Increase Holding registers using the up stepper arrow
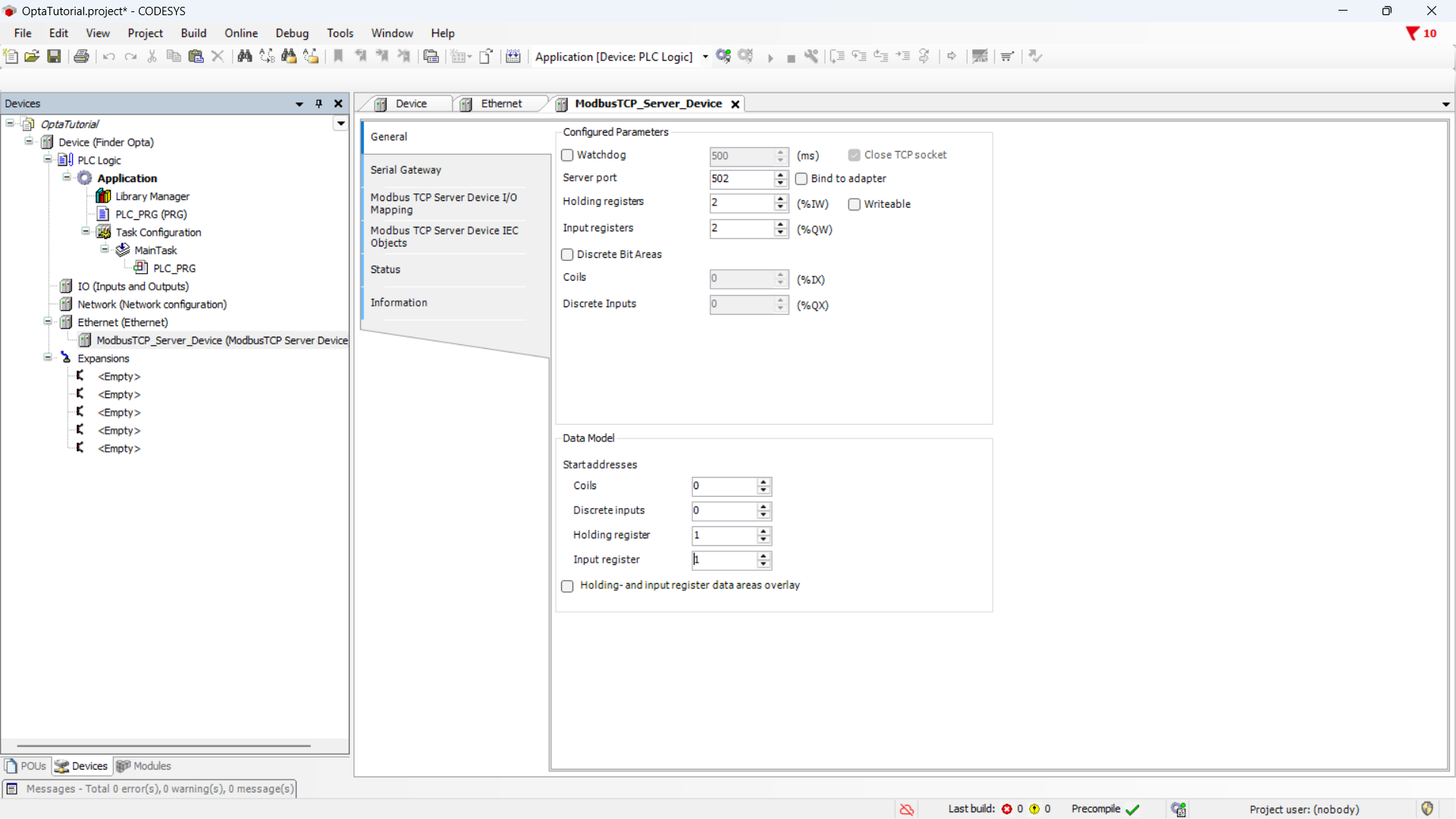1456x819 pixels. (x=780, y=199)
